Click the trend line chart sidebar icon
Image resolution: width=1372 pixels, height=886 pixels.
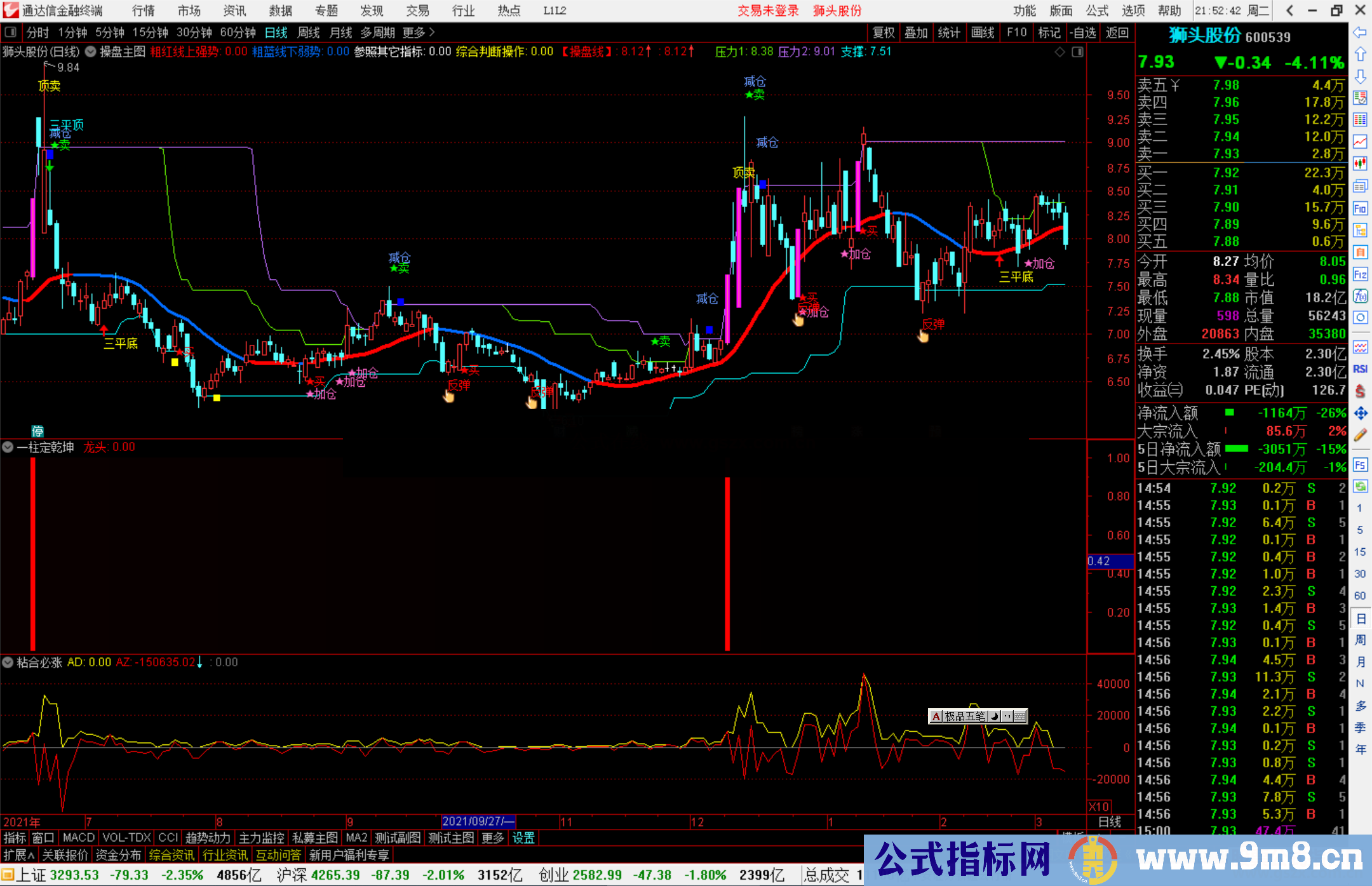(x=1360, y=142)
